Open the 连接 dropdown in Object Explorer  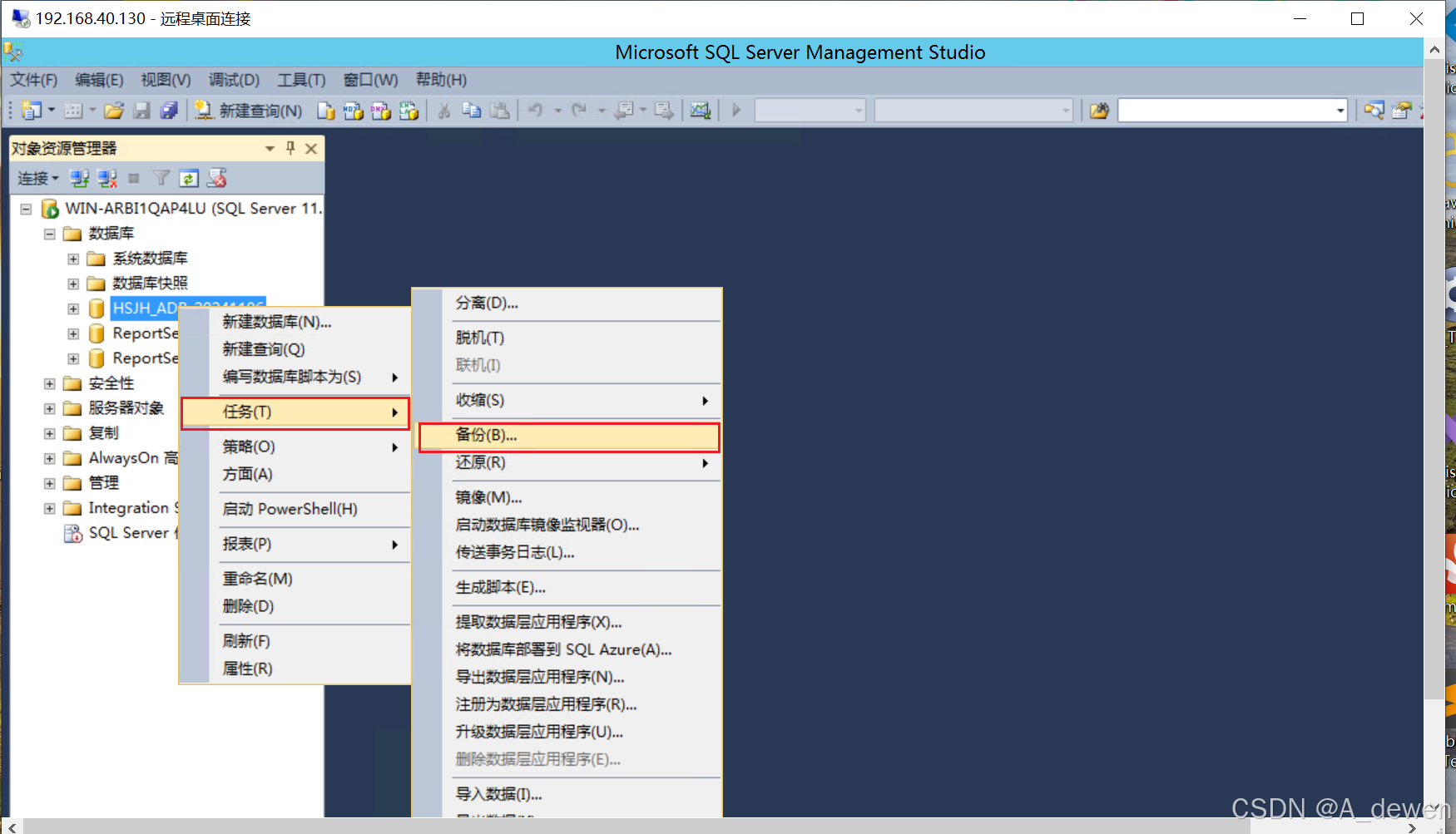point(37,178)
